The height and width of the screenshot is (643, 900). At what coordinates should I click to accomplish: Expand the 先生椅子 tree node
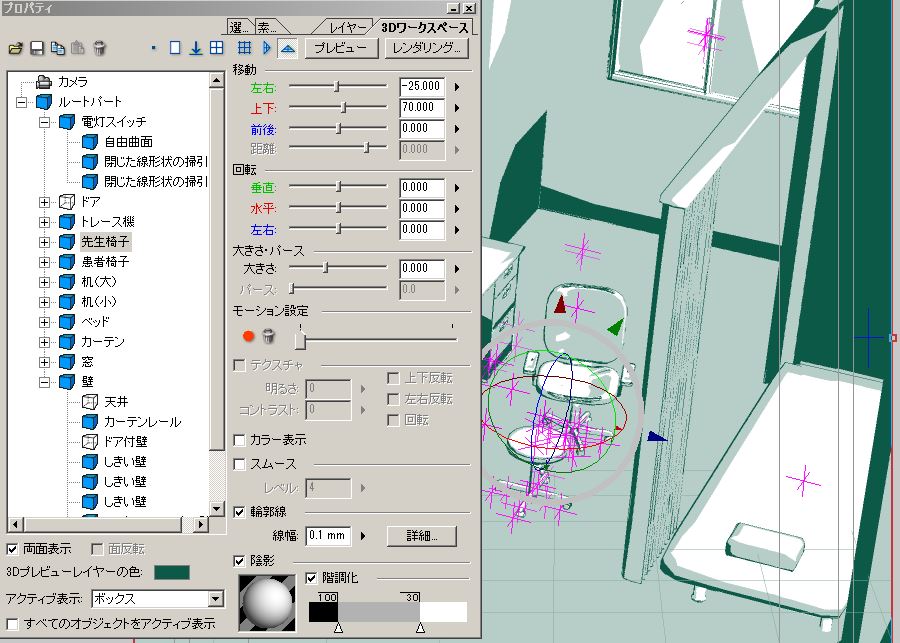[44, 242]
